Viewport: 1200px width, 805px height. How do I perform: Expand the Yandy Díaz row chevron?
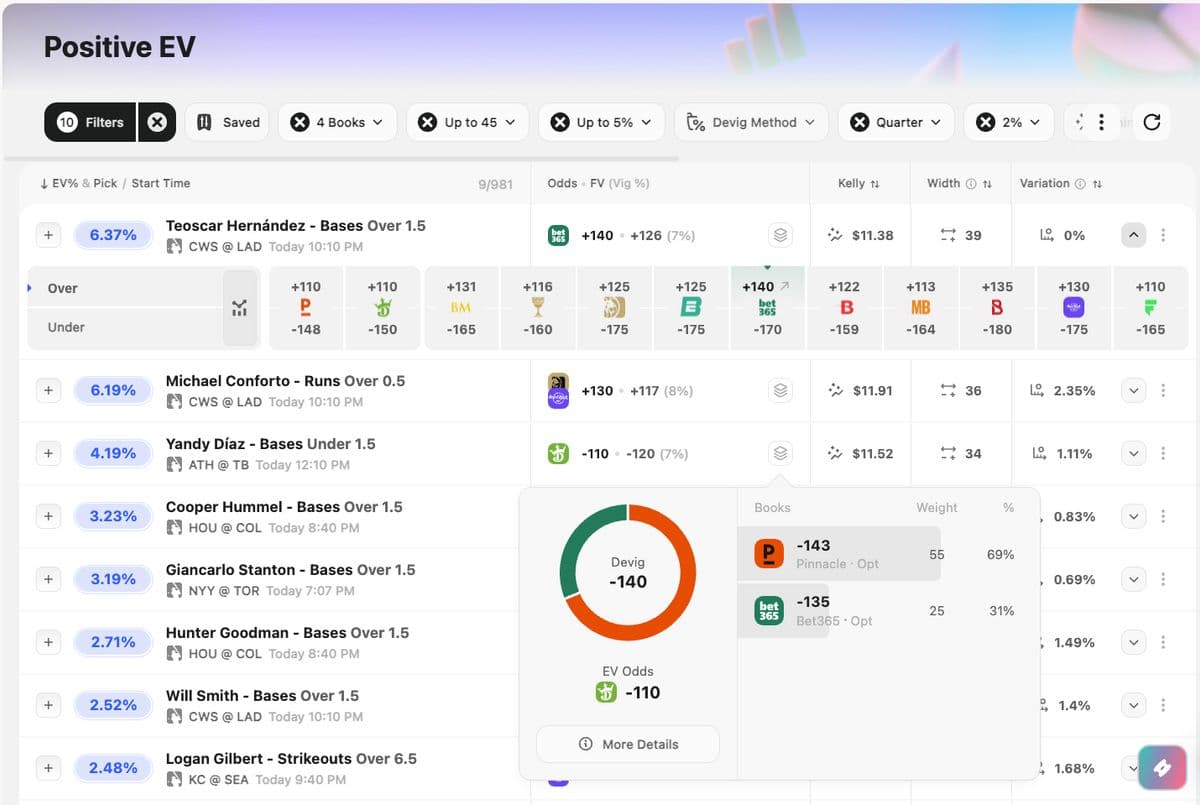point(1133,453)
